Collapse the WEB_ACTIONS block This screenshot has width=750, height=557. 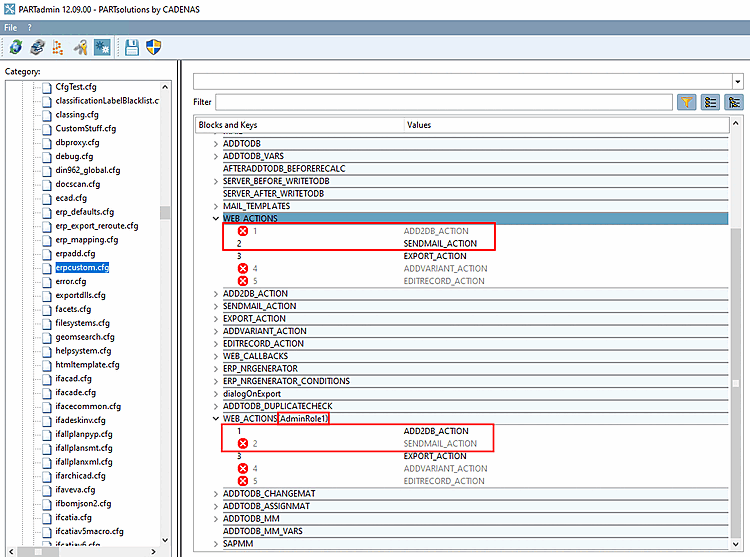coord(216,218)
